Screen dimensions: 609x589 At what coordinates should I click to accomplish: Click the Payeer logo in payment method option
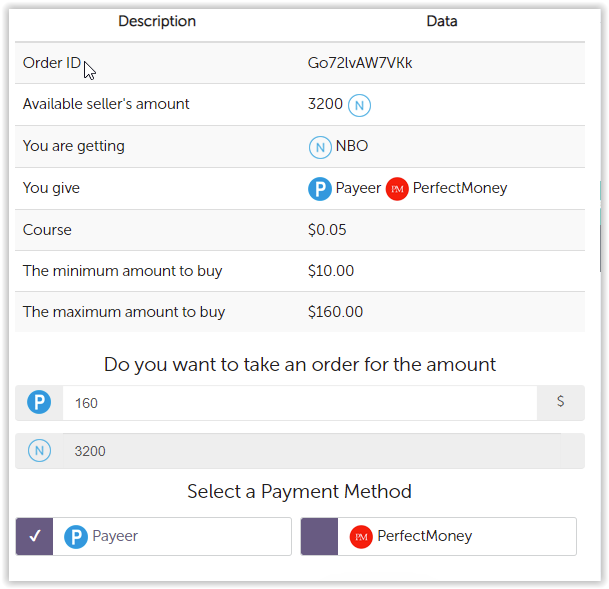pyautogui.click(x=76, y=537)
